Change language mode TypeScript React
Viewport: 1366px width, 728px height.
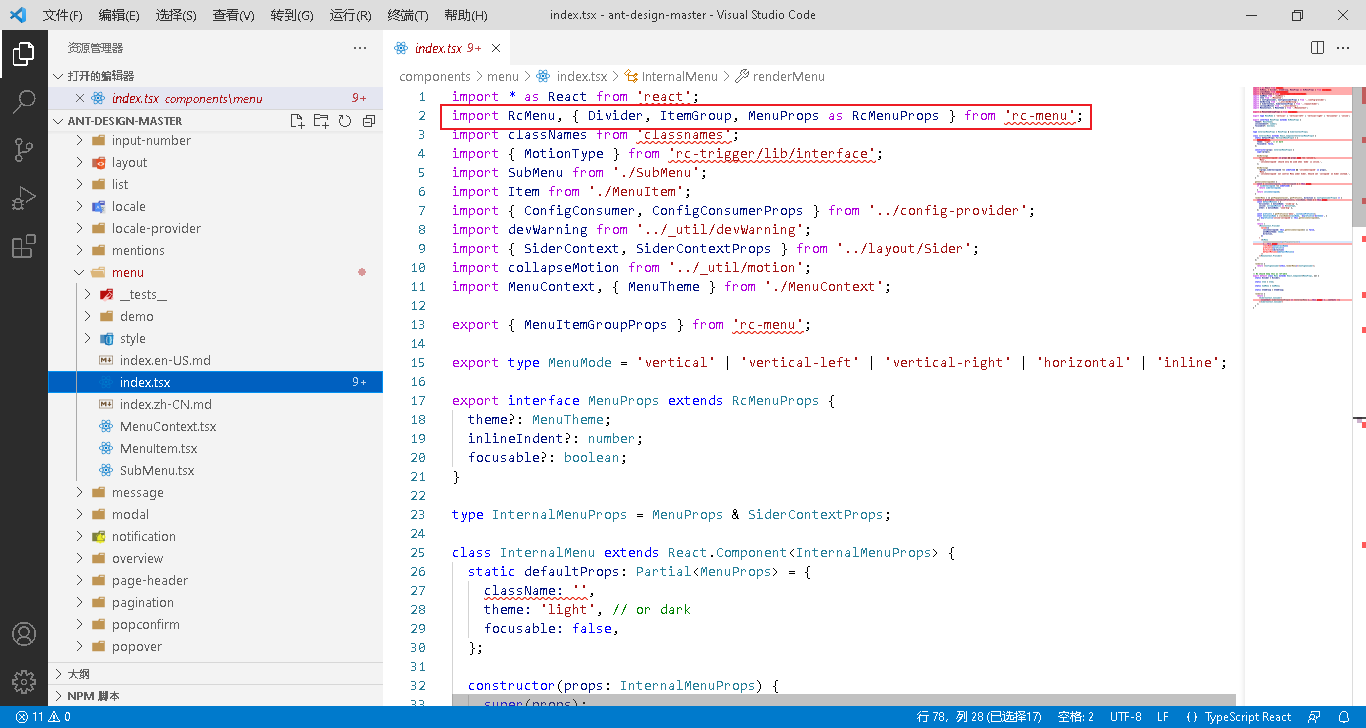point(1247,717)
